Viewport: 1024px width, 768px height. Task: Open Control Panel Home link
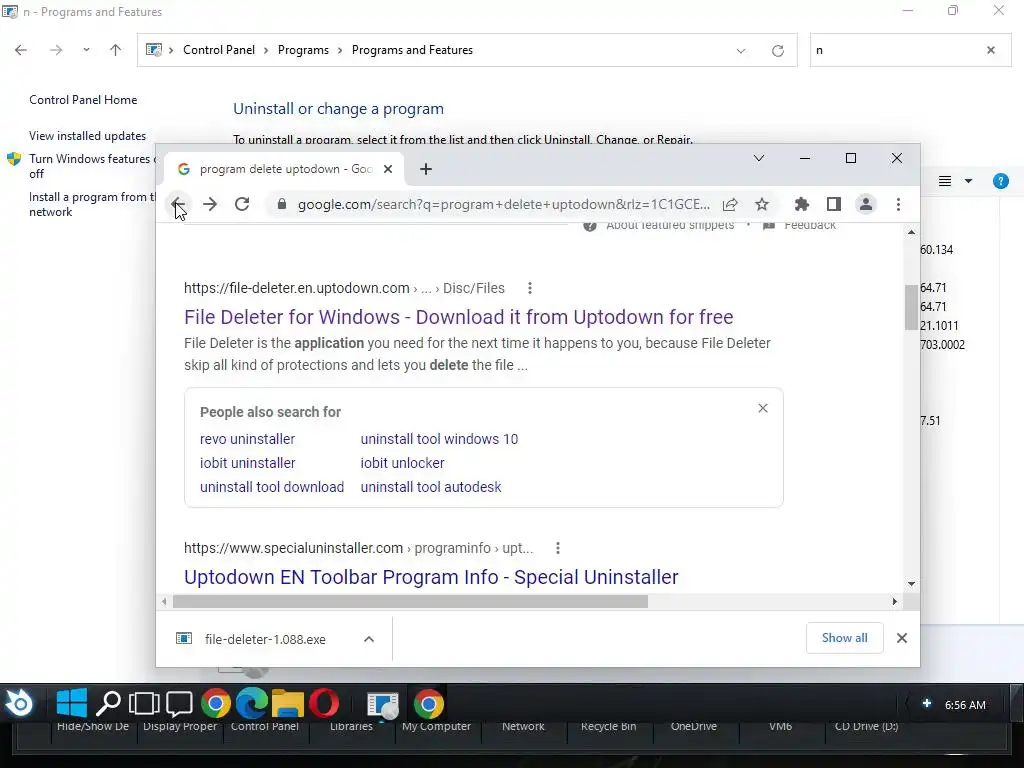point(83,100)
